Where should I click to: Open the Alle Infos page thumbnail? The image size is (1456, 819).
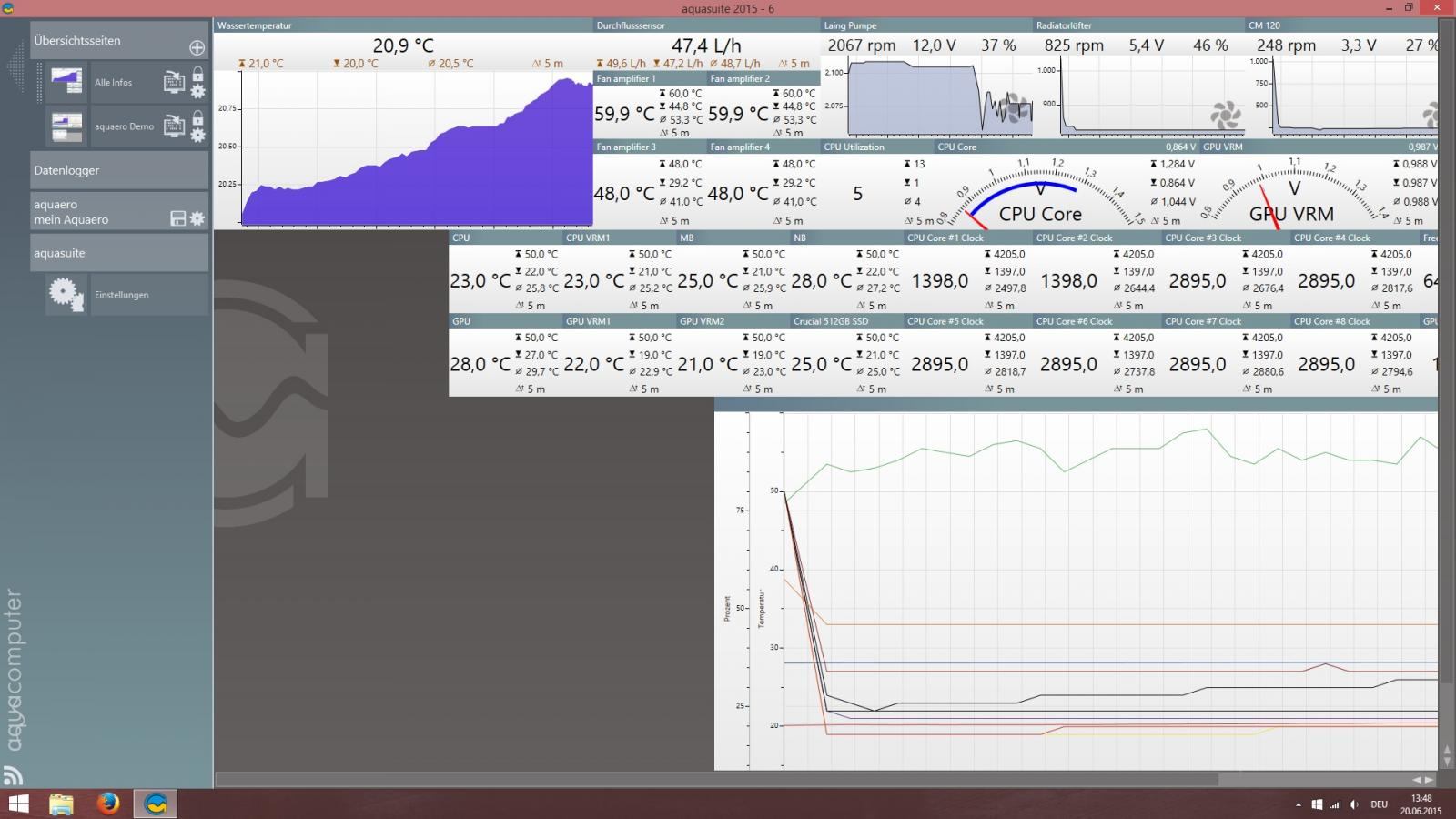(x=66, y=82)
